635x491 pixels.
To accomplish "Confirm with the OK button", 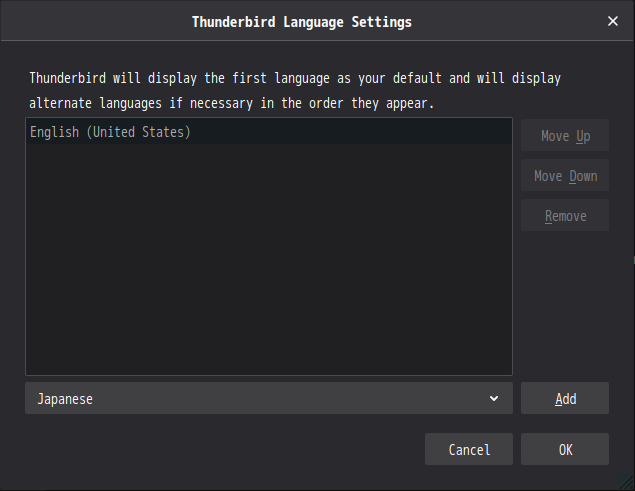I will [x=565, y=449].
